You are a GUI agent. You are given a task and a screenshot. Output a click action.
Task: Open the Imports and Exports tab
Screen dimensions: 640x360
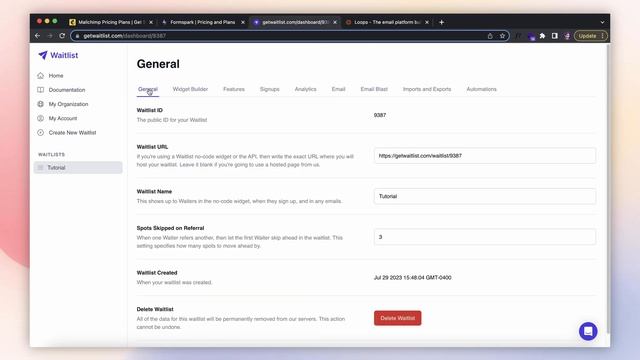[427, 89]
